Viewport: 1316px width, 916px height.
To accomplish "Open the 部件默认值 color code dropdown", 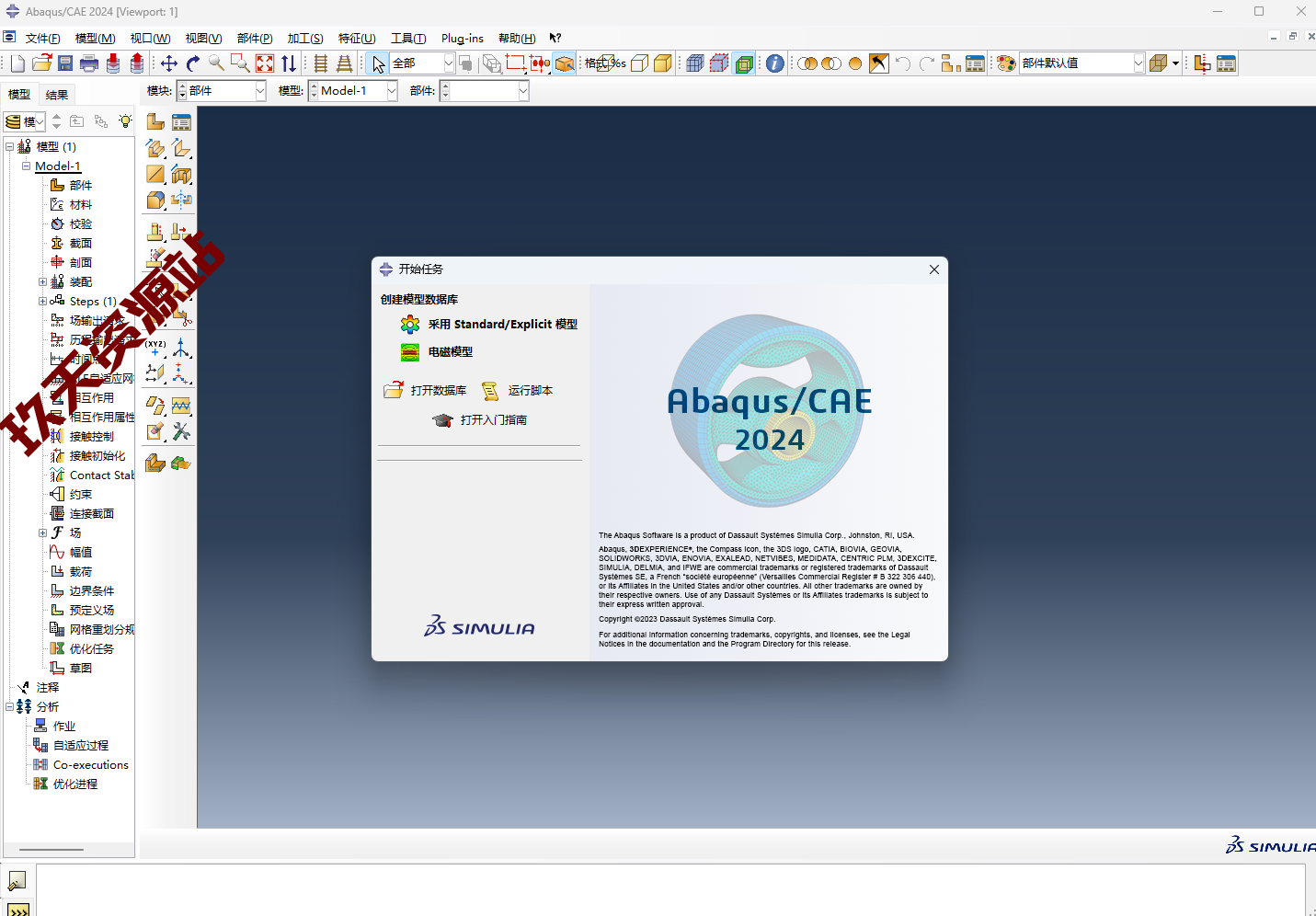I will coord(1139,63).
